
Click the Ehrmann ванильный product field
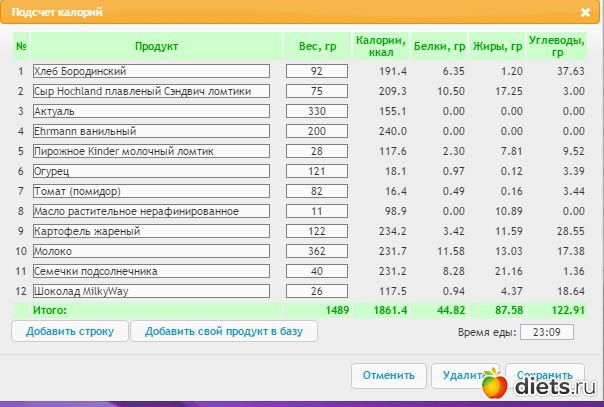tap(151, 131)
